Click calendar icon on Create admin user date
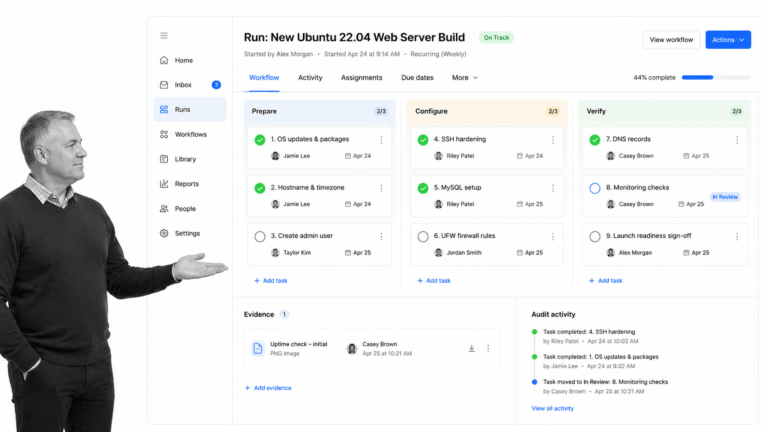This screenshot has width=768, height=432. (348, 253)
